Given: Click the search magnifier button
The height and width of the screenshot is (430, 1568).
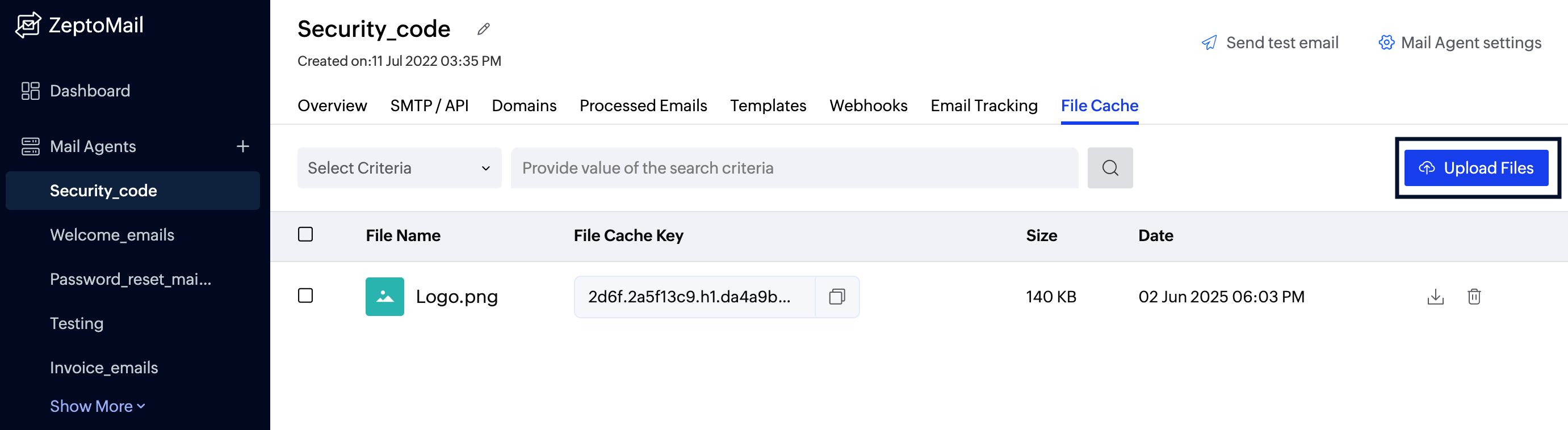Looking at the screenshot, I should [1110, 168].
